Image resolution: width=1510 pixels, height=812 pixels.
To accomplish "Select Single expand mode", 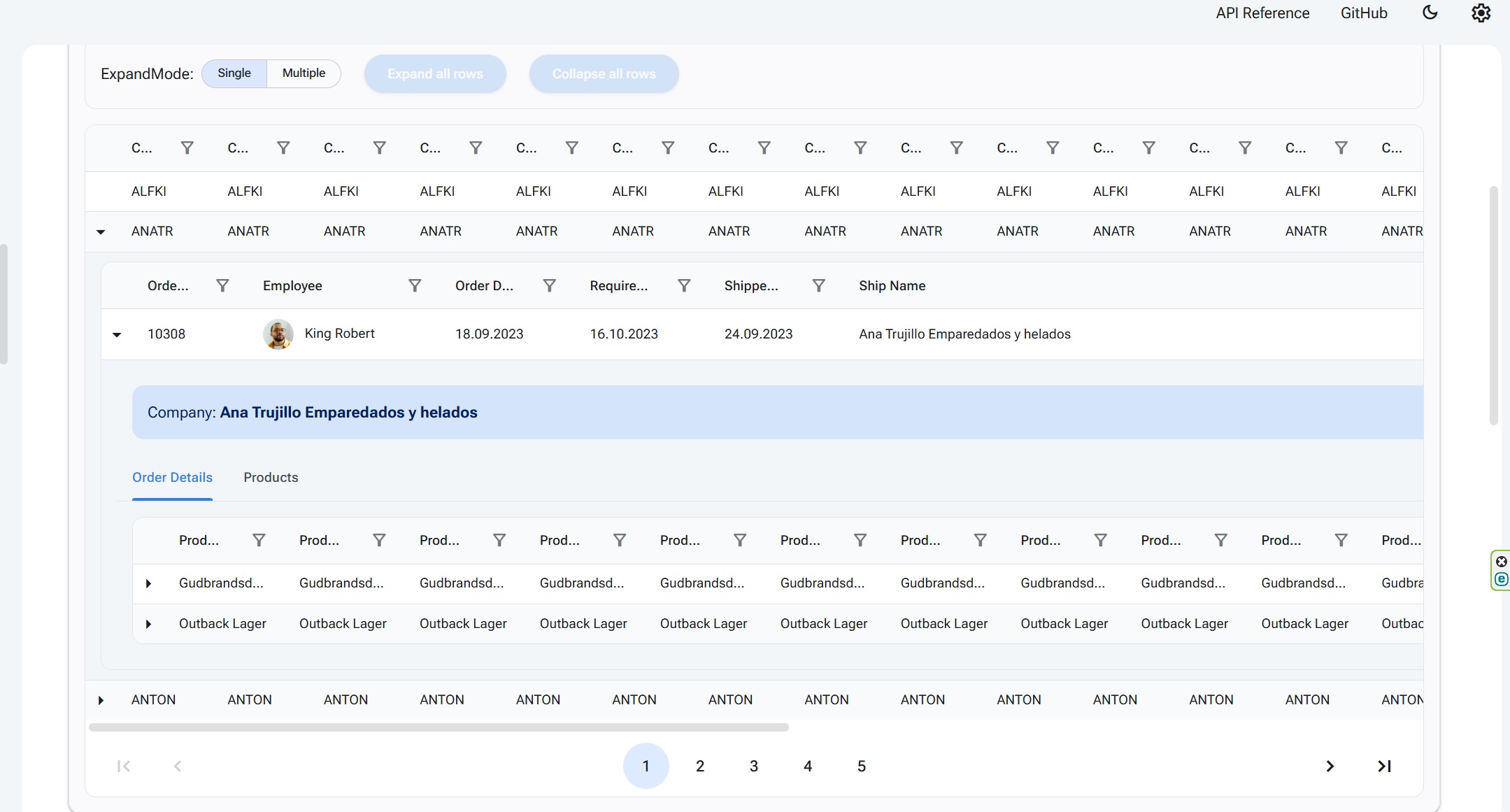I will tap(234, 73).
